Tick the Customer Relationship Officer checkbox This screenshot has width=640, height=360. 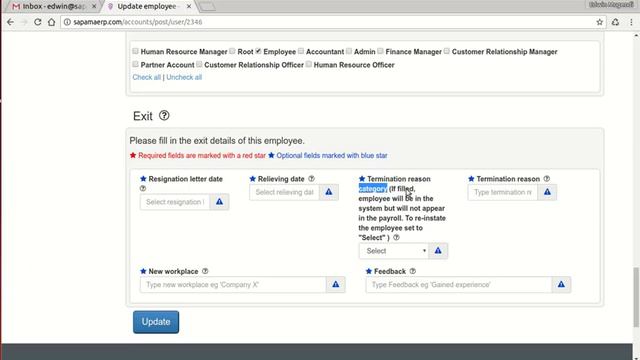[x=199, y=64]
